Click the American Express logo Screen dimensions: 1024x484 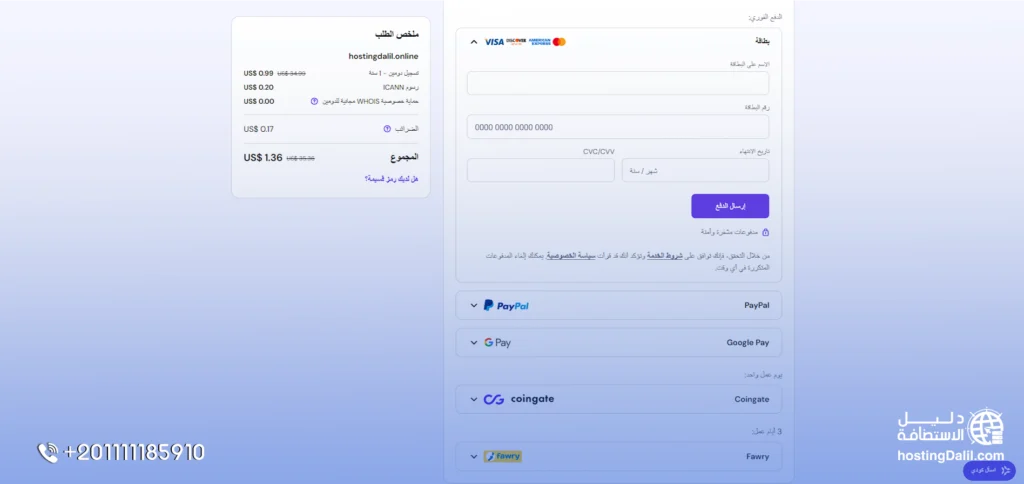[x=539, y=42]
